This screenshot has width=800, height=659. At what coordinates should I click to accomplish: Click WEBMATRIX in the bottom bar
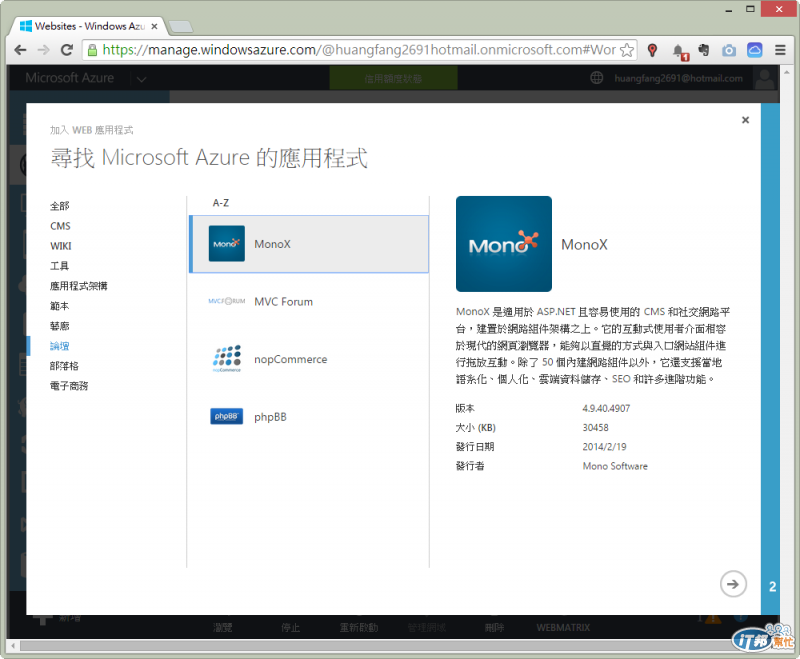tap(563, 627)
